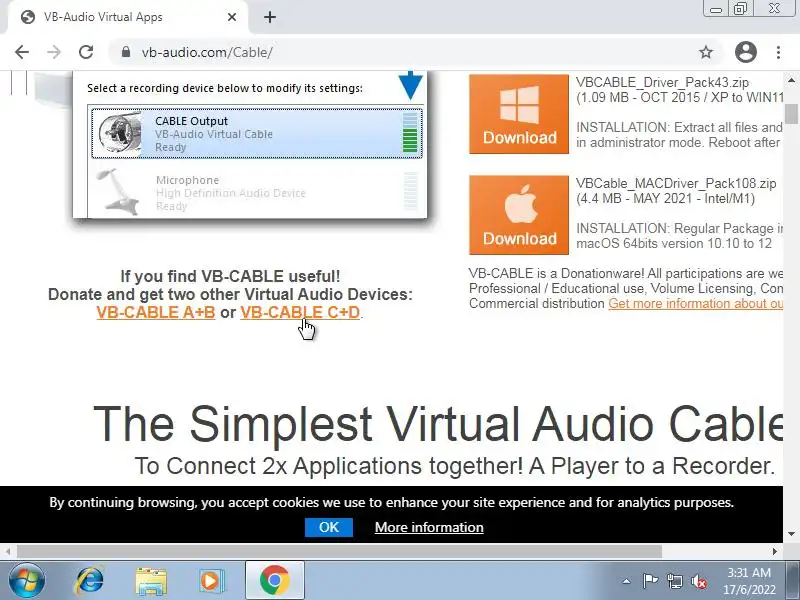Open the network status tray icon
The height and width of the screenshot is (600, 800).
(674, 581)
